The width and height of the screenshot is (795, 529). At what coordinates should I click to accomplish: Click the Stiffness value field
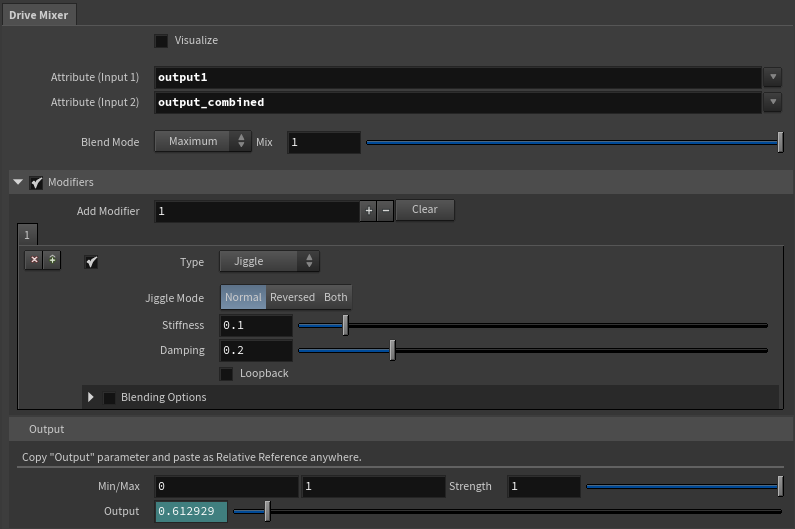click(x=256, y=325)
